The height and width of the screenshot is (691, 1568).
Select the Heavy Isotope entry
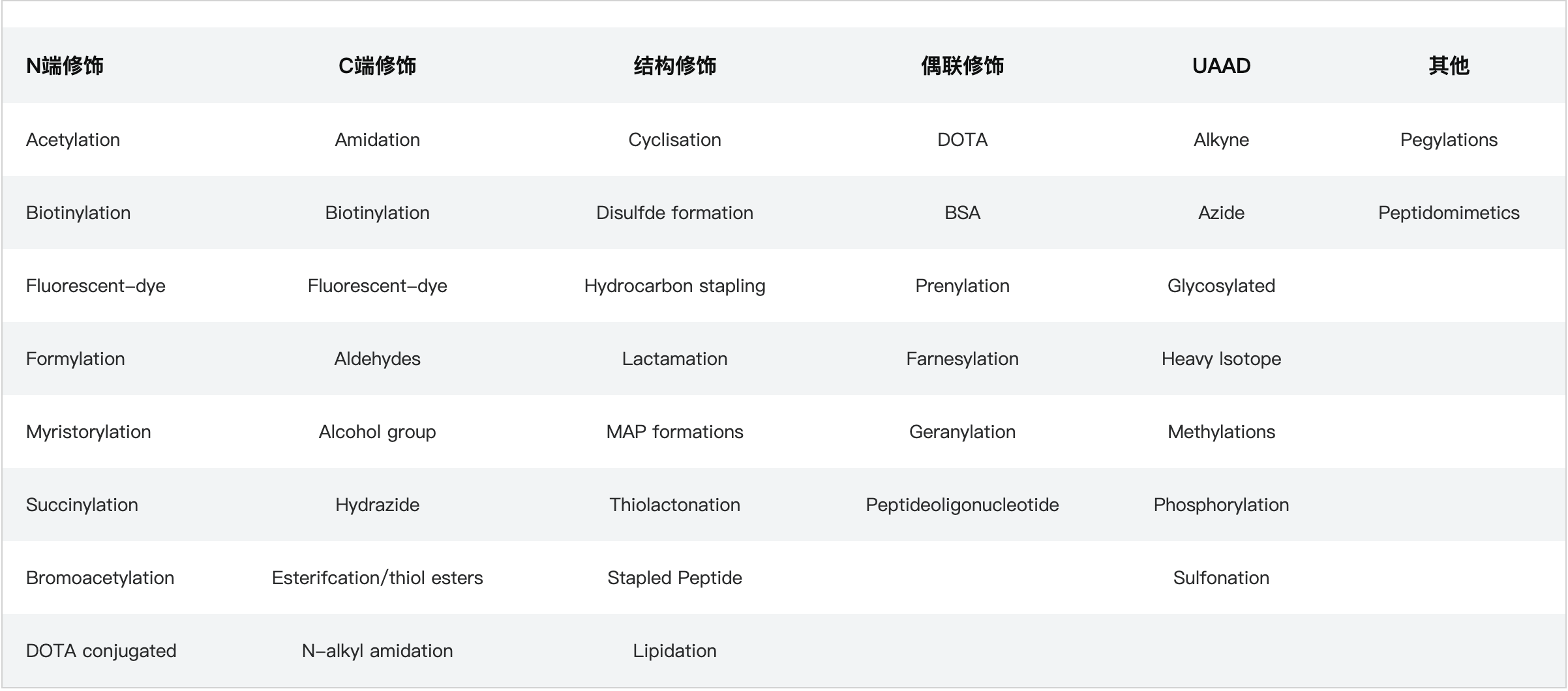1221,359
